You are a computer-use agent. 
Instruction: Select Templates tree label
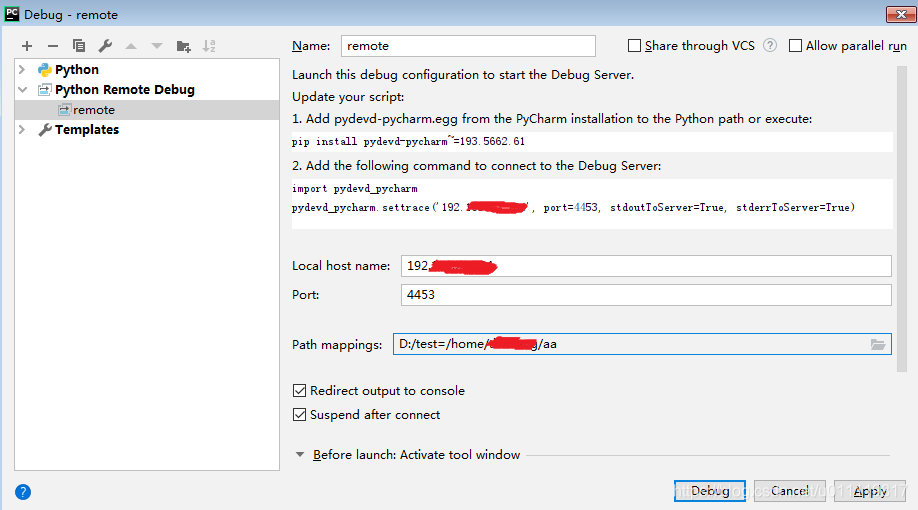87,129
